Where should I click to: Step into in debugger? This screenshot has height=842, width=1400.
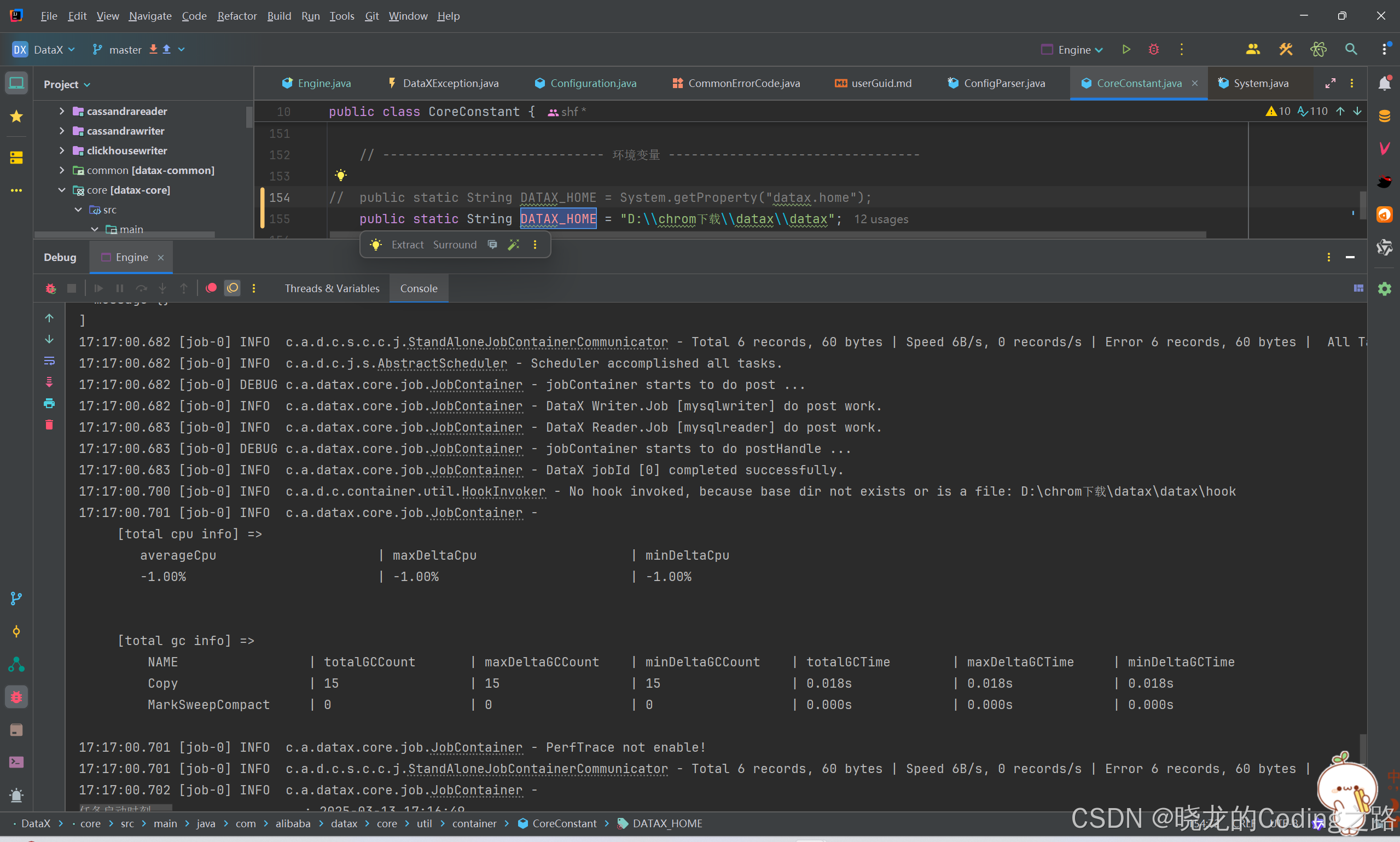[x=162, y=288]
